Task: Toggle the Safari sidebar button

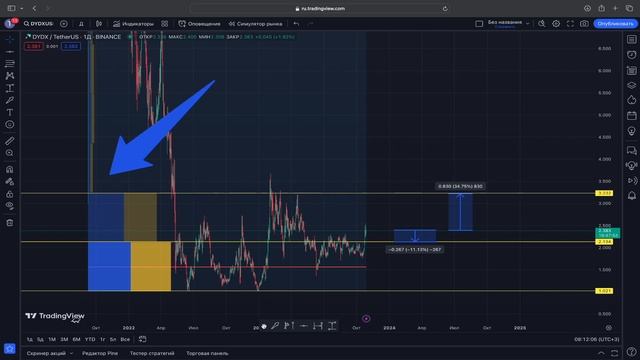Action: coord(11,8)
